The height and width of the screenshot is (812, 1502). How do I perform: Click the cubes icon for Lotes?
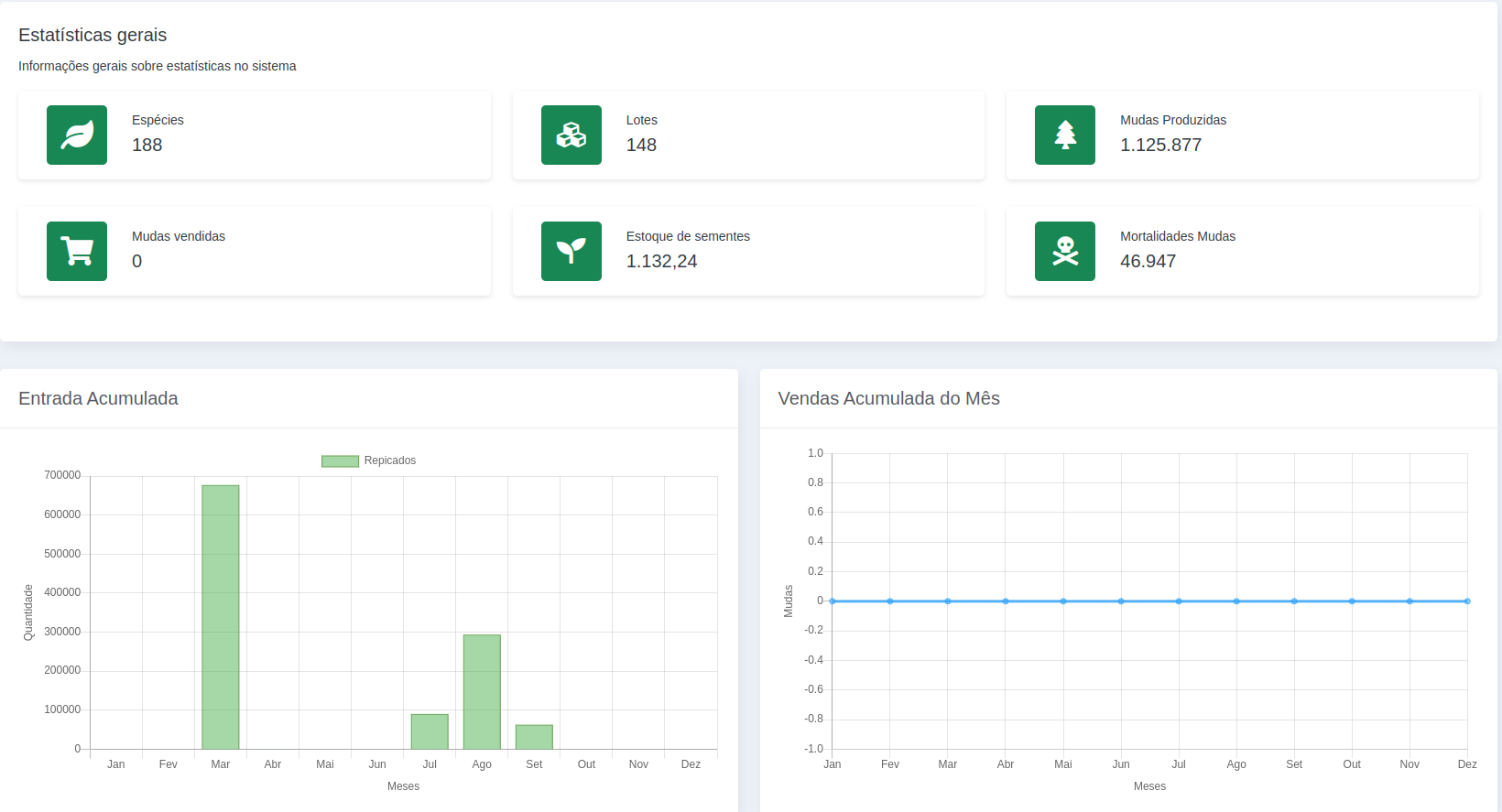coord(571,135)
